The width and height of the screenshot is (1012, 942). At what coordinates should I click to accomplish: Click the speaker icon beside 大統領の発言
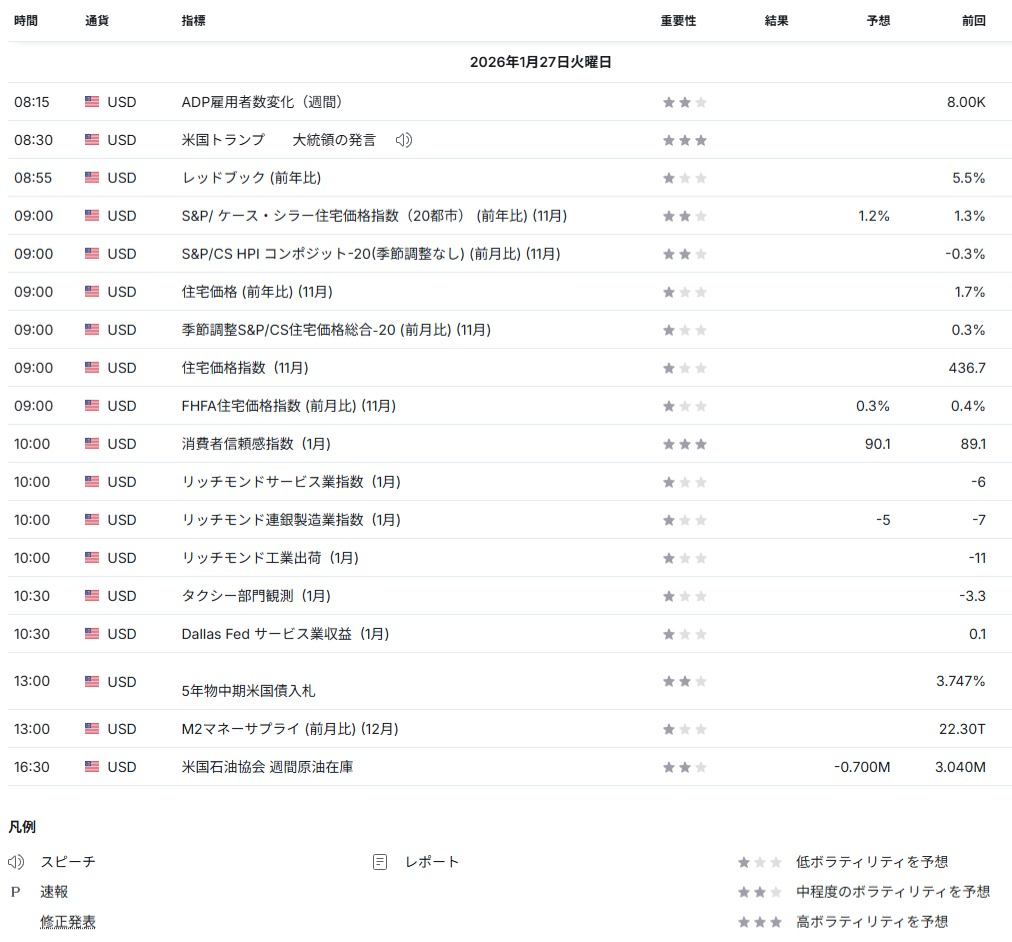point(404,140)
